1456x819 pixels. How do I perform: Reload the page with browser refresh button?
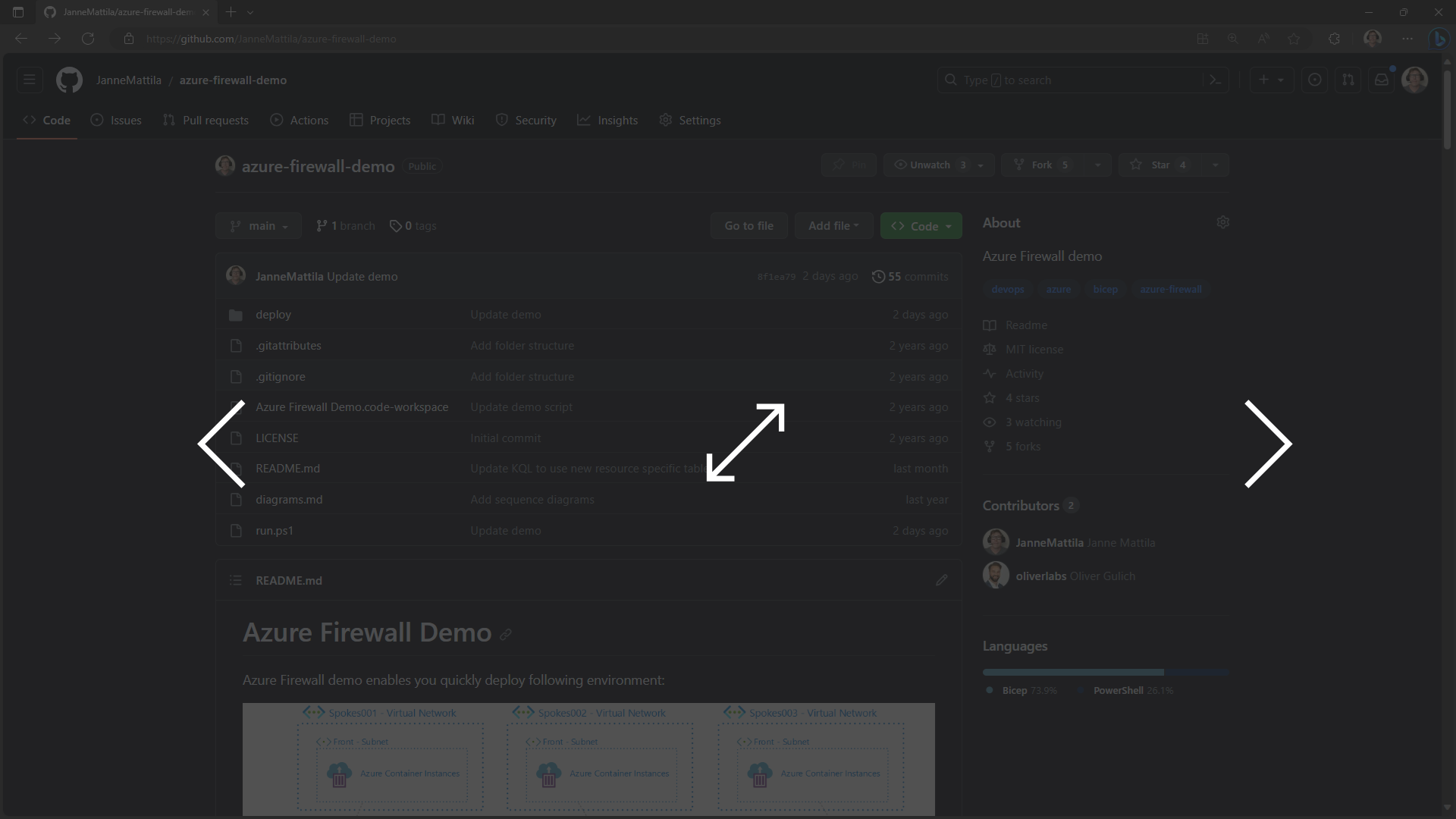[88, 39]
